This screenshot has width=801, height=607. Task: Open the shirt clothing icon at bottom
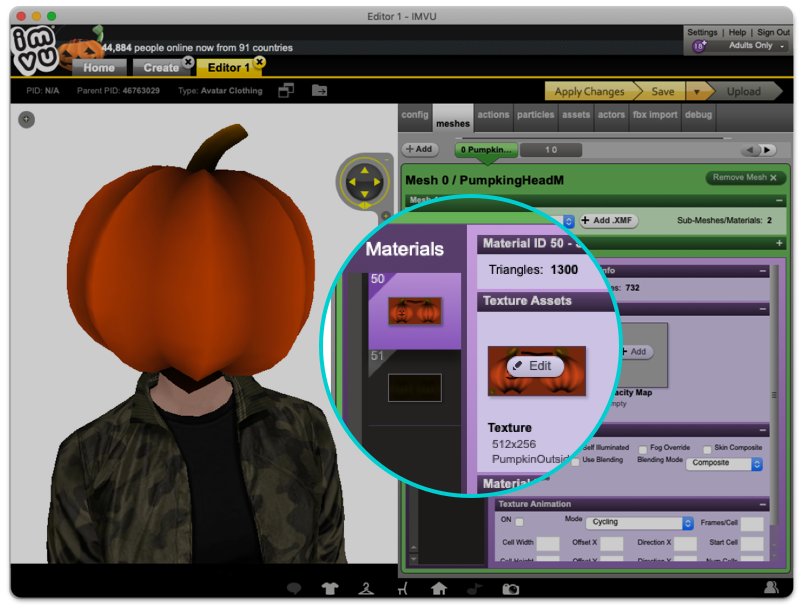[330, 589]
